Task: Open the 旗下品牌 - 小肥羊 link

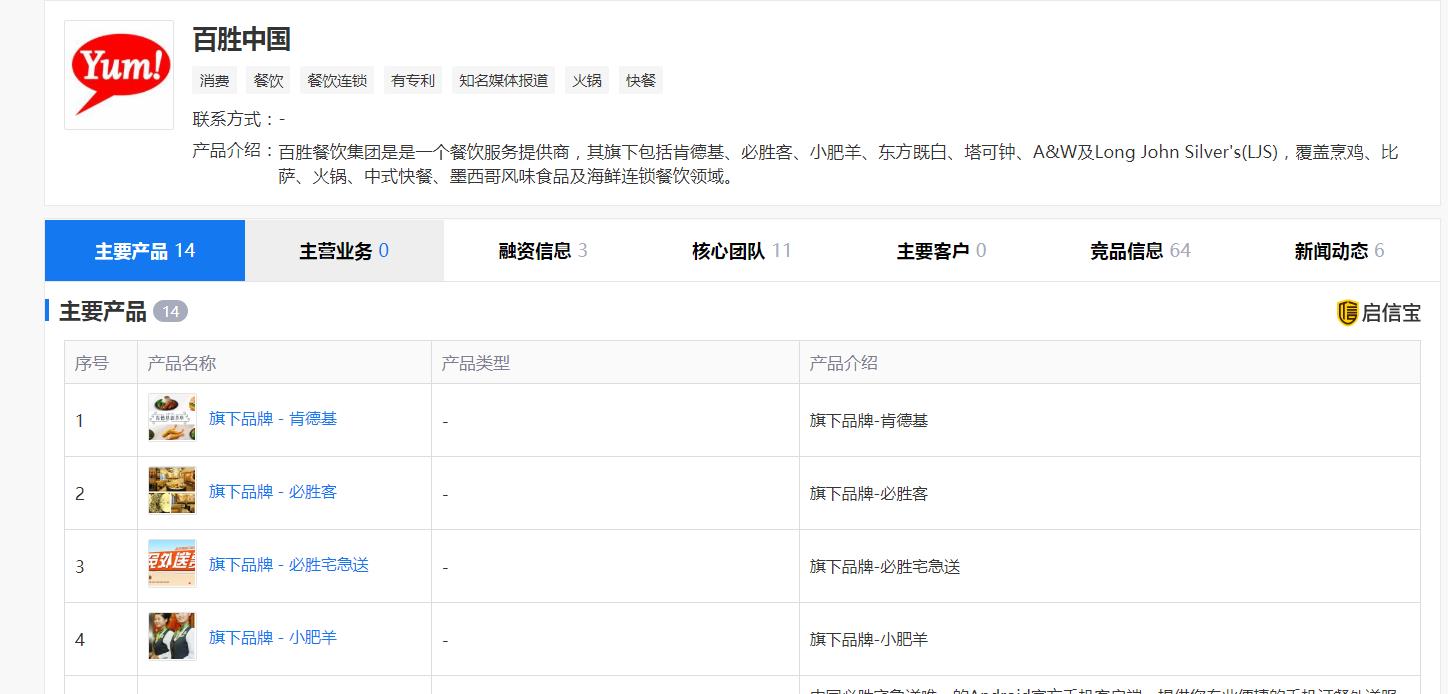Action: point(273,637)
